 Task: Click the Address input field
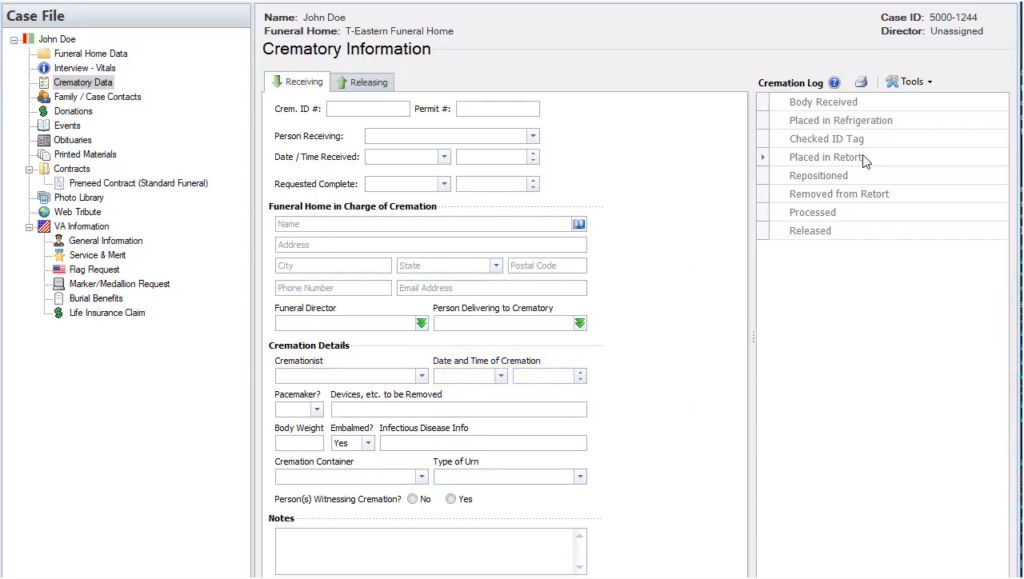click(431, 245)
